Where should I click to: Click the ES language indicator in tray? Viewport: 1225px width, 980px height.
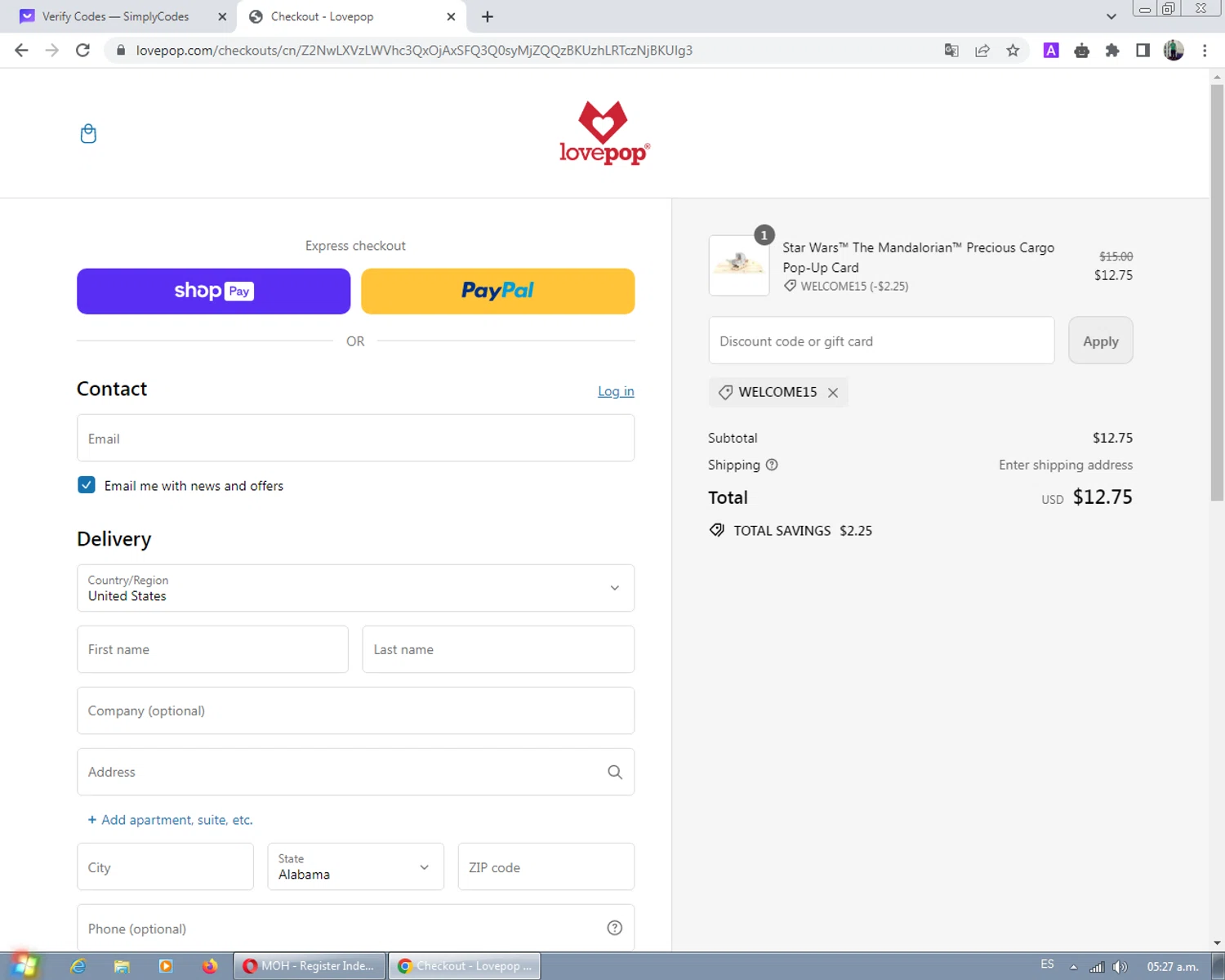[1047, 965]
